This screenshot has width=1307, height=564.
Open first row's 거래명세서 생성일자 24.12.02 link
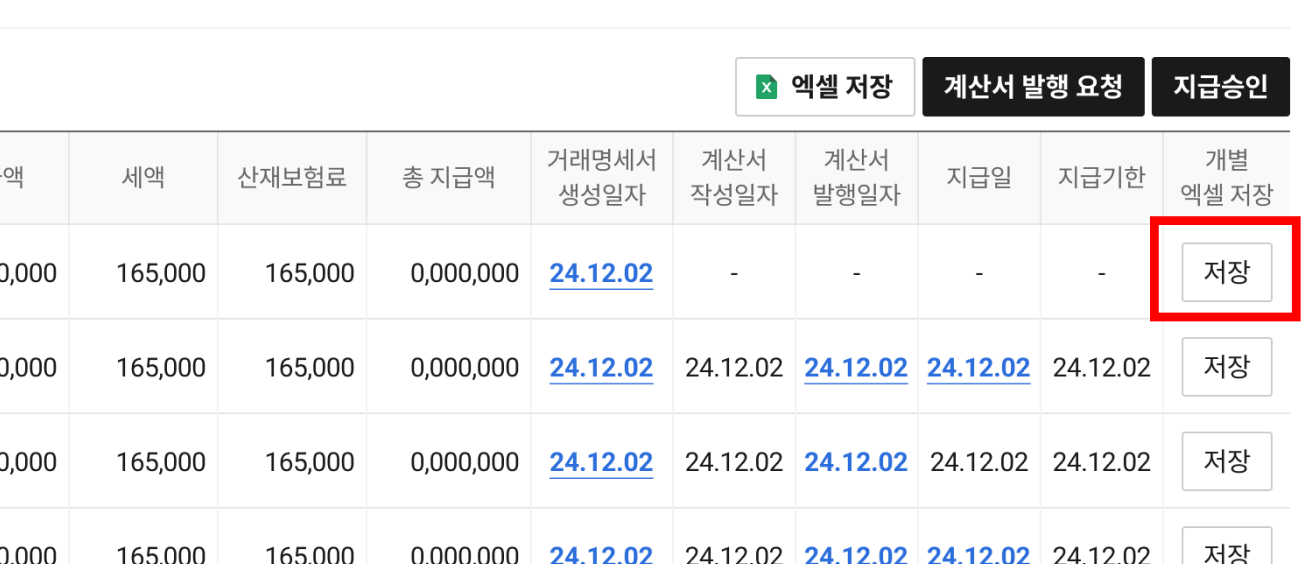point(601,273)
